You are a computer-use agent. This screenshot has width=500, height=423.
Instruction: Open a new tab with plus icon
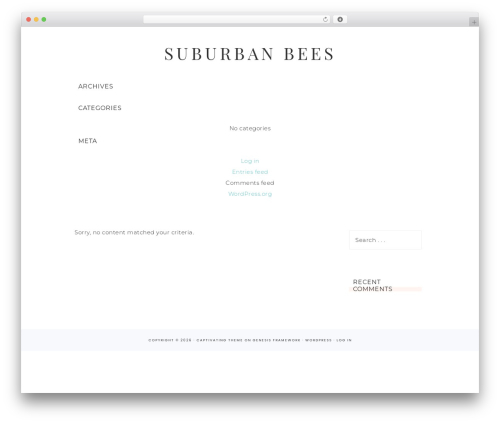[474, 22]
